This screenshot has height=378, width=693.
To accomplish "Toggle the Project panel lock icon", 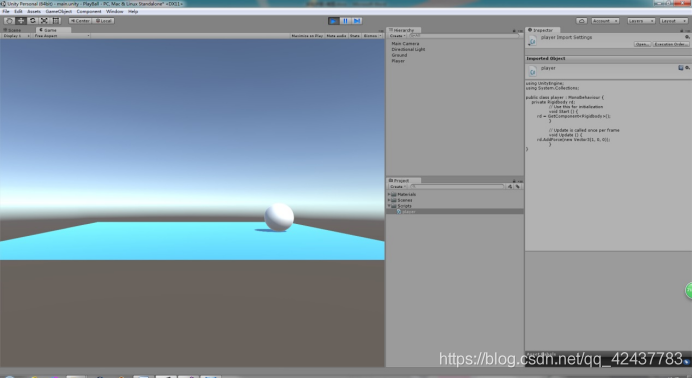I will (x=514, y=181).
